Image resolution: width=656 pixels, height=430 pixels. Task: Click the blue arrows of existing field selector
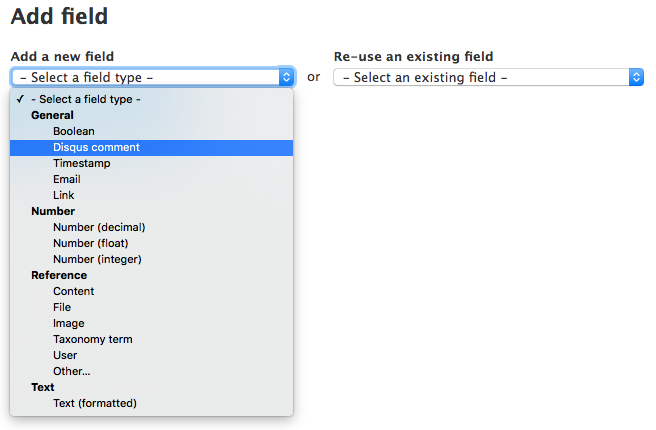click(x=636, y=77)
